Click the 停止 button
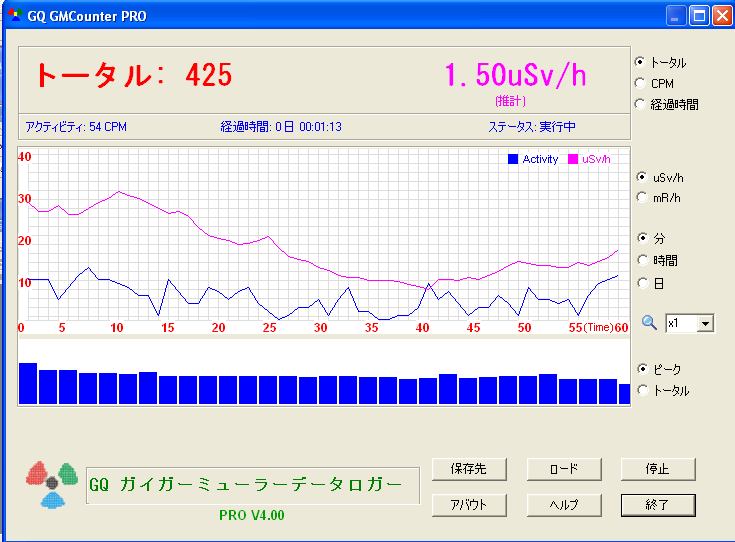Viewport: 735px width, 542px height. point(658,469)
